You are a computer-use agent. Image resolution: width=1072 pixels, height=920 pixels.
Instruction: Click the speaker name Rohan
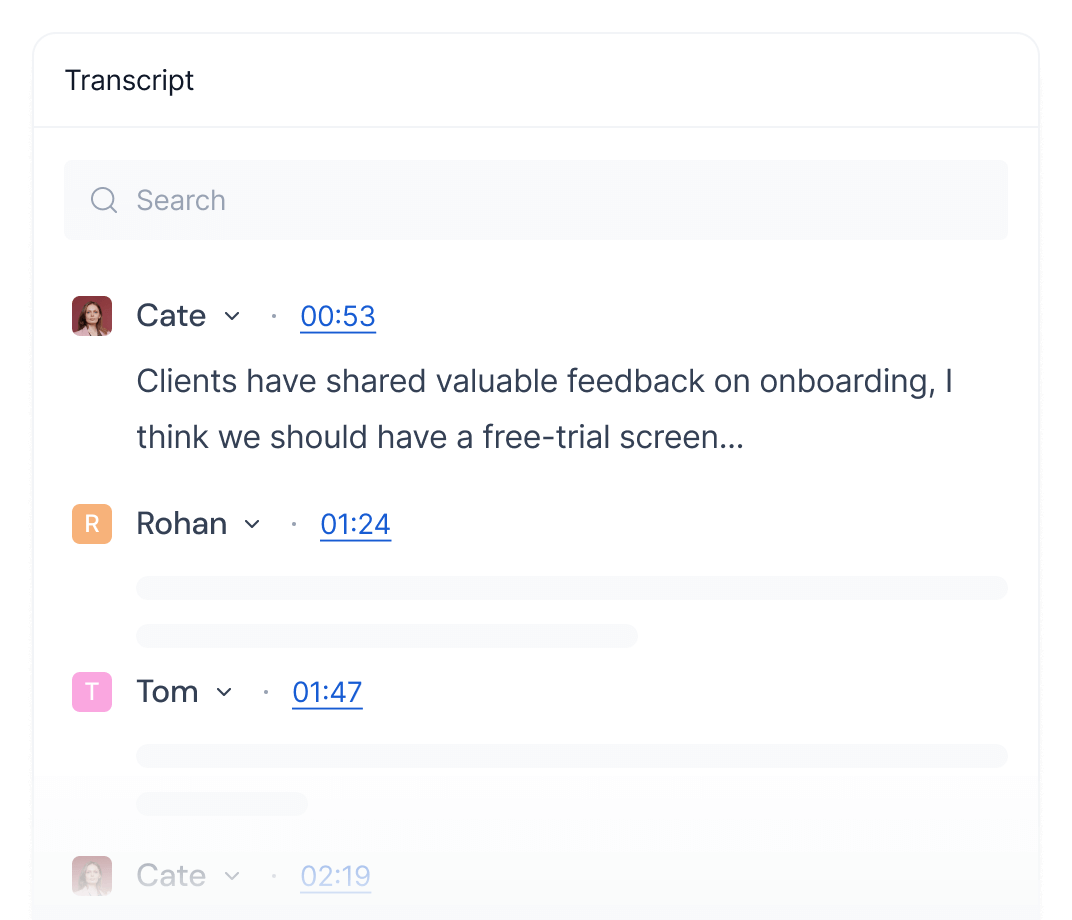(181, 524)
